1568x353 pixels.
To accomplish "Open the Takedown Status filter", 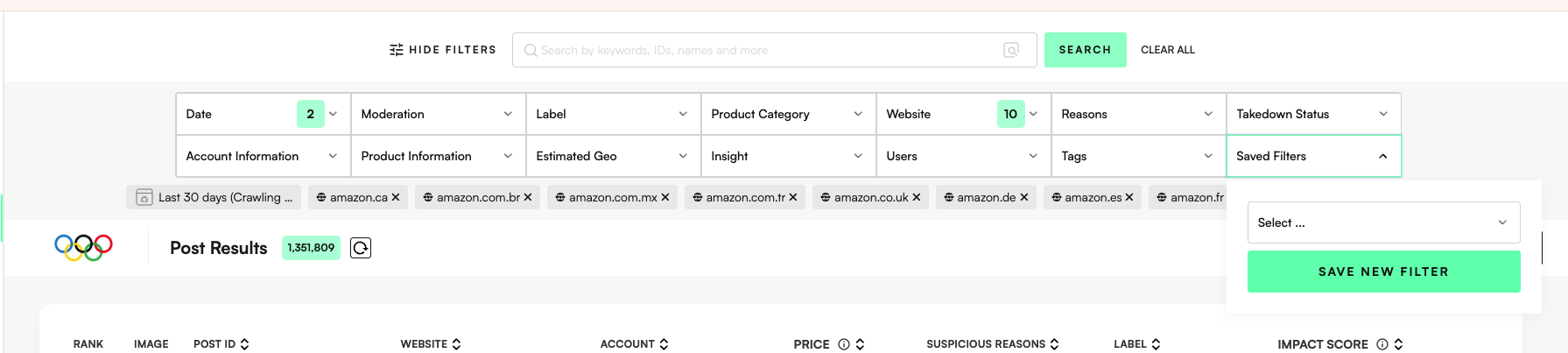I will pos(1313,114).
